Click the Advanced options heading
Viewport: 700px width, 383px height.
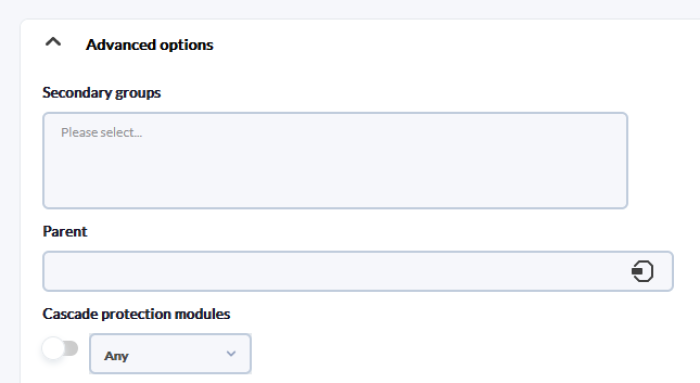point(150,45)
